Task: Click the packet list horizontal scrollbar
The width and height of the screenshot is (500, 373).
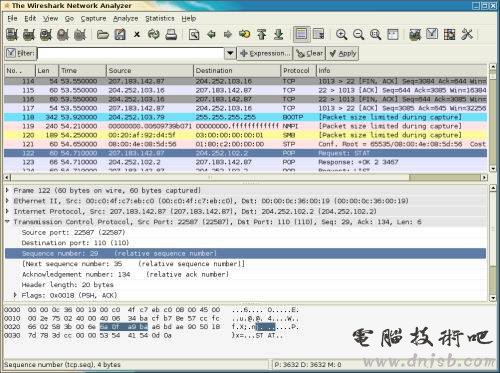Action: point(245,177)
